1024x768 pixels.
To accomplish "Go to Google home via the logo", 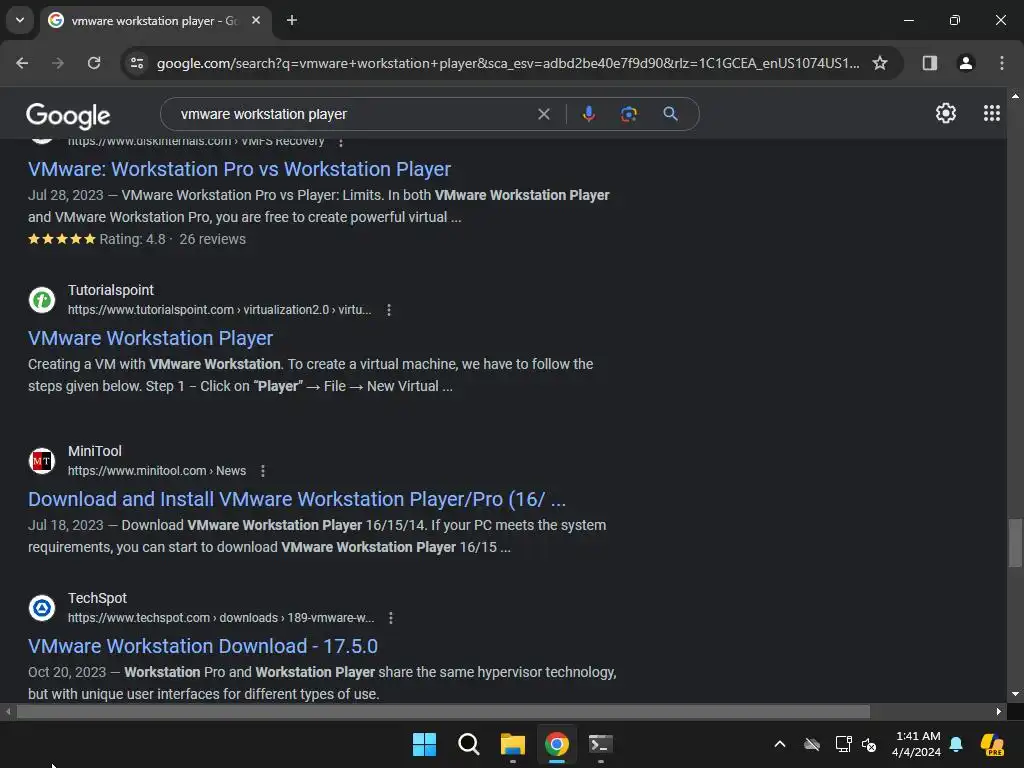I will pyautogui.click(x=68, y=116).
